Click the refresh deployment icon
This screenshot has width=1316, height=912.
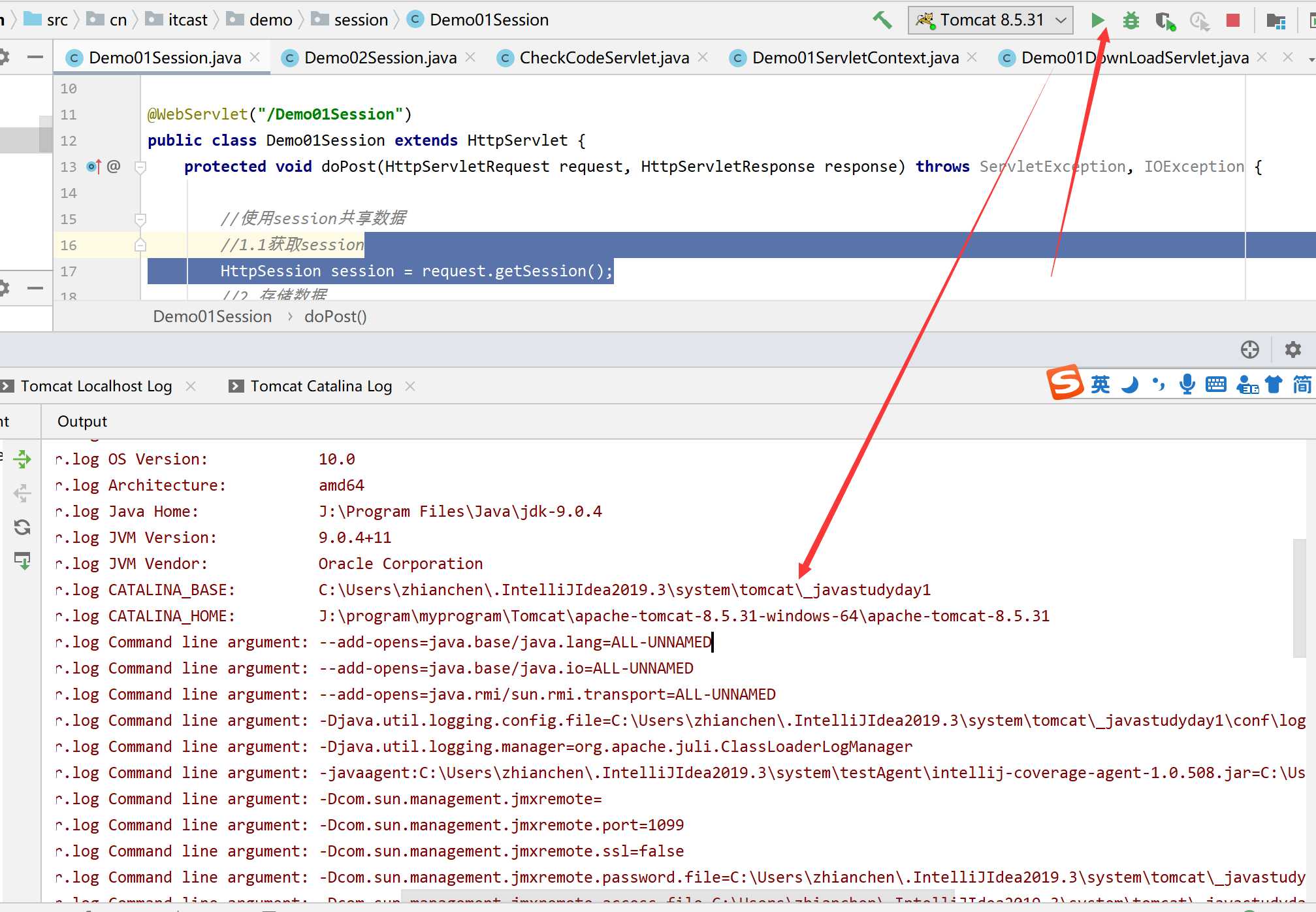click(22, 527)
